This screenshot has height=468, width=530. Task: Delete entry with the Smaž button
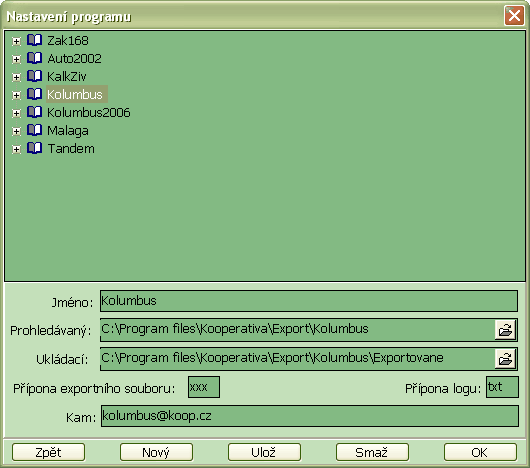point(372,452)
